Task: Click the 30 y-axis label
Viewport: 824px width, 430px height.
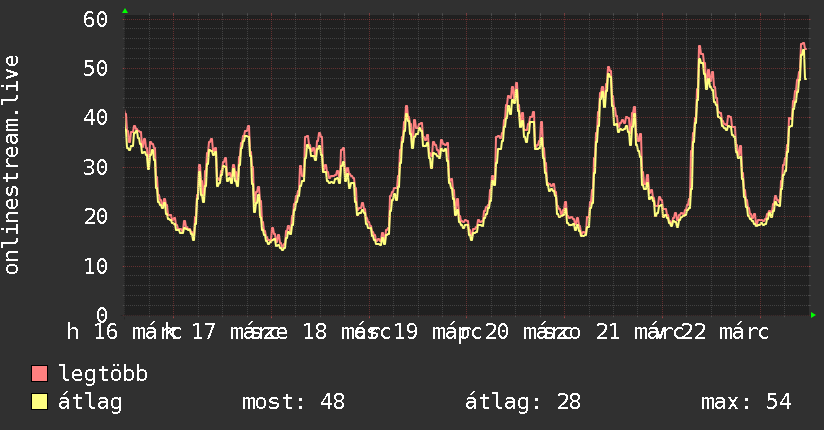Action: point(95,168)
